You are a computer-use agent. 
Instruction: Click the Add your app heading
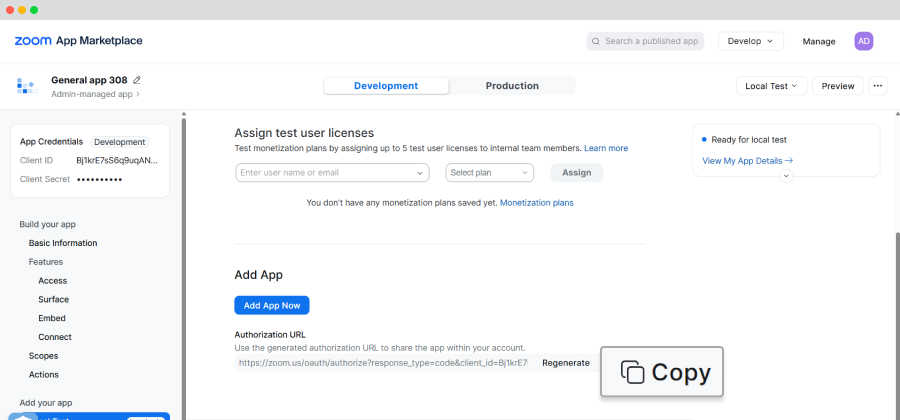tap(46, 403)
